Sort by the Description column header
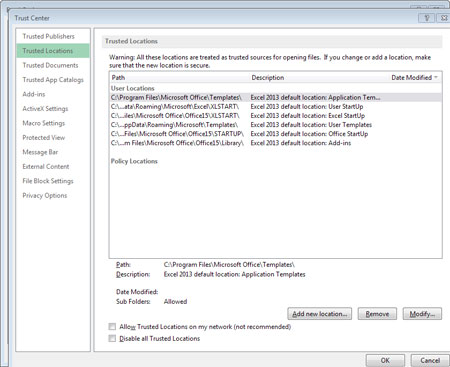 (268, 77)
